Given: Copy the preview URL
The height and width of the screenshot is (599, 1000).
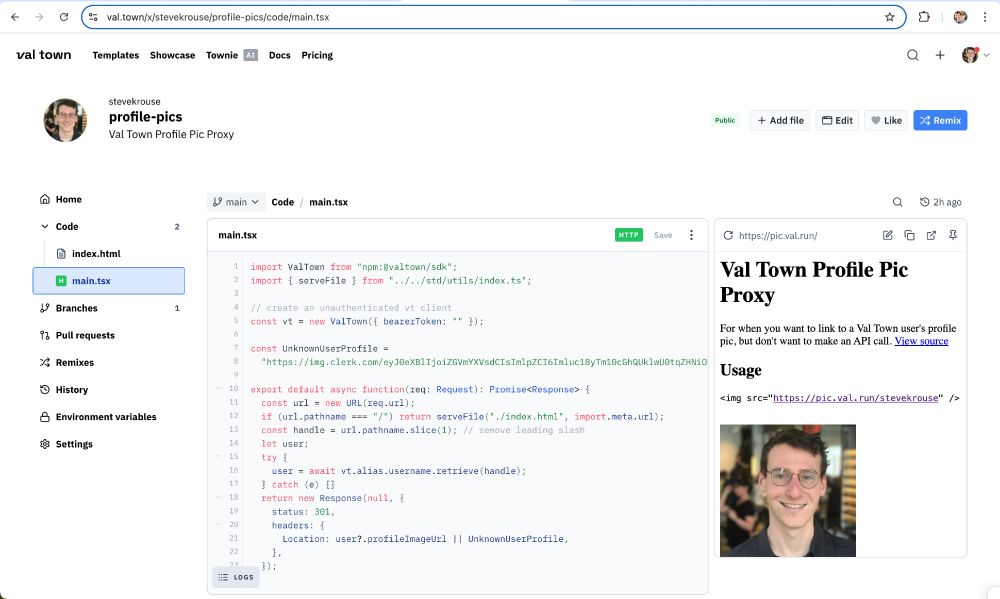Looking at the screenshot, I should pos(909,235).
